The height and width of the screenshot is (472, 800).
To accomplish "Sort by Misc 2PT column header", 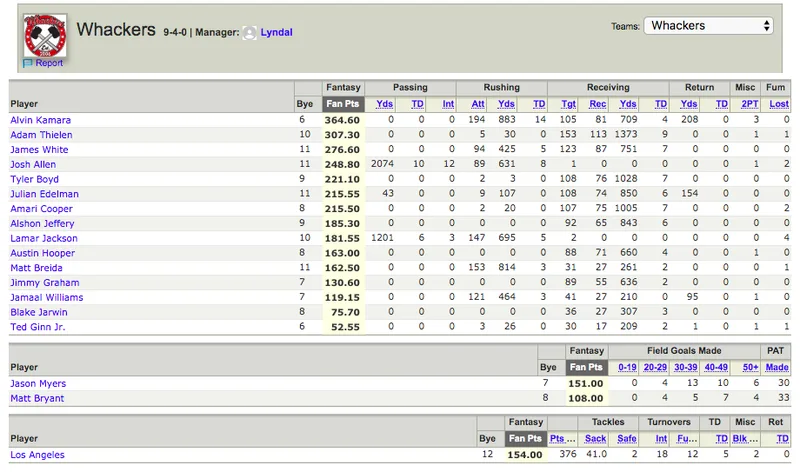I will [x=749, y=104].
